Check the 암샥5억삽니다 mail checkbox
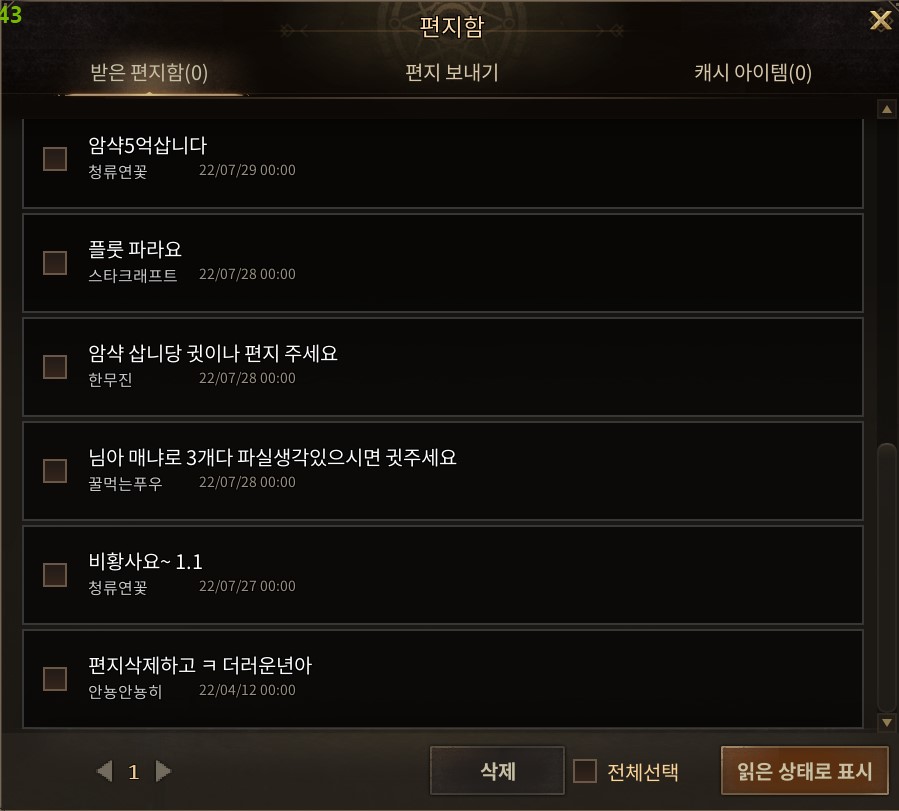Screen dimensions: 899x811 click(x=55, y=159)
